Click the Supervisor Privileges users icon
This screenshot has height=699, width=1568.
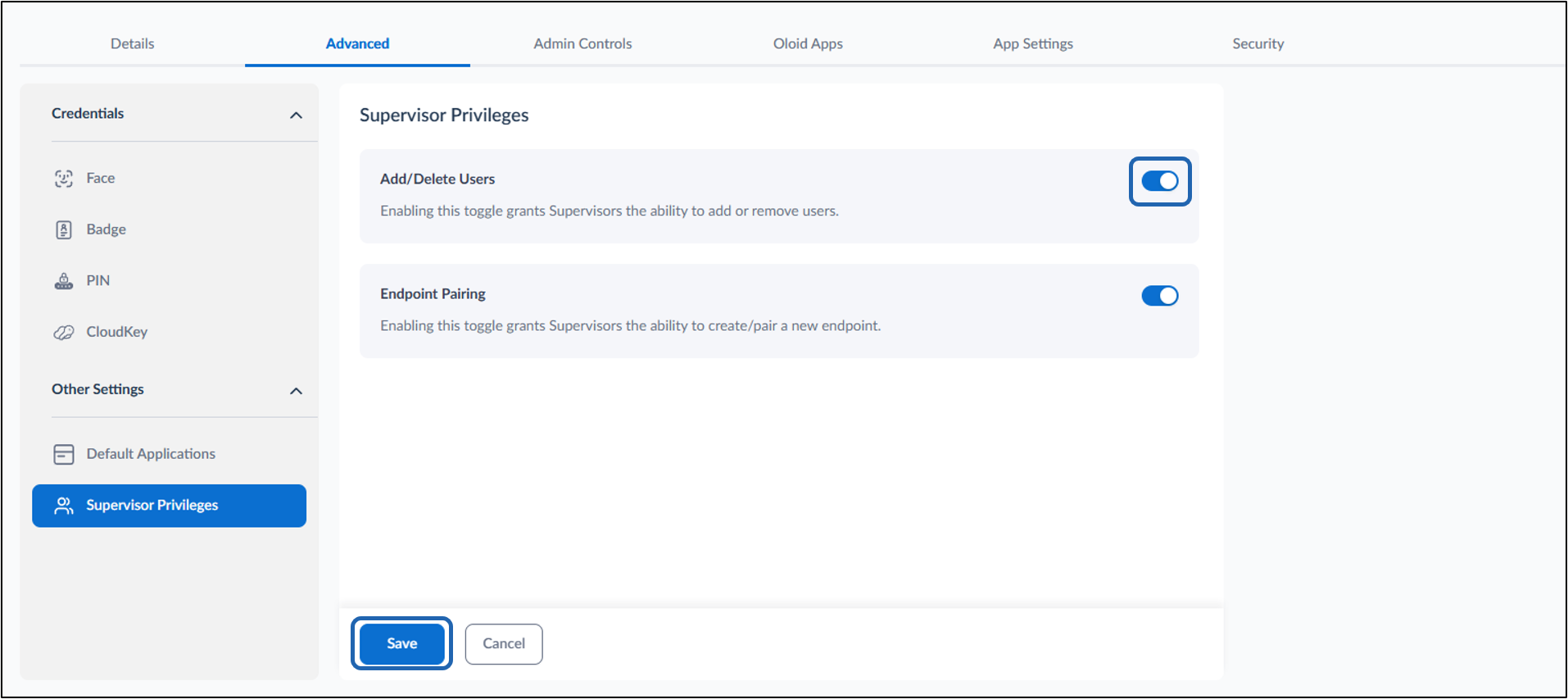64,506
